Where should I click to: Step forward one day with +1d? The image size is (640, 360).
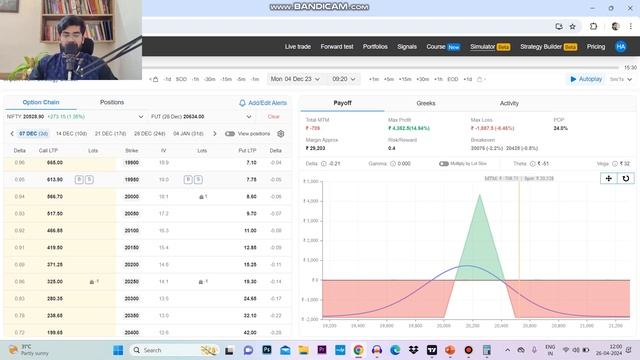click(x=467, y=79)
